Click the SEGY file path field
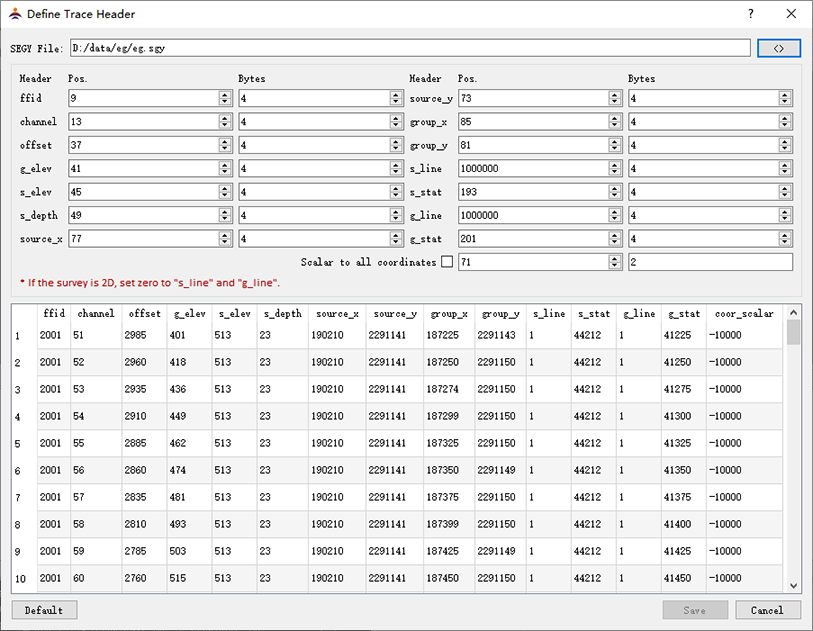Viewport: 813px width, 631px height. (408, 48)
